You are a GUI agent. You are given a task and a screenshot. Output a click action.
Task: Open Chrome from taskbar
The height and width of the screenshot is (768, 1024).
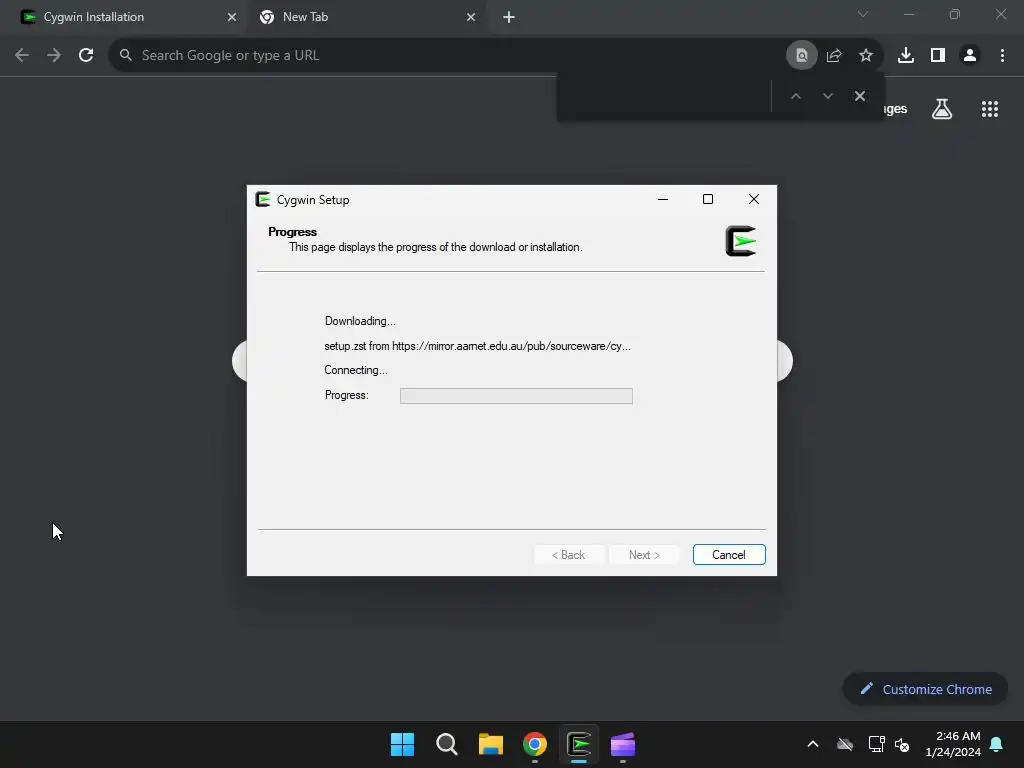pos(535,744)
